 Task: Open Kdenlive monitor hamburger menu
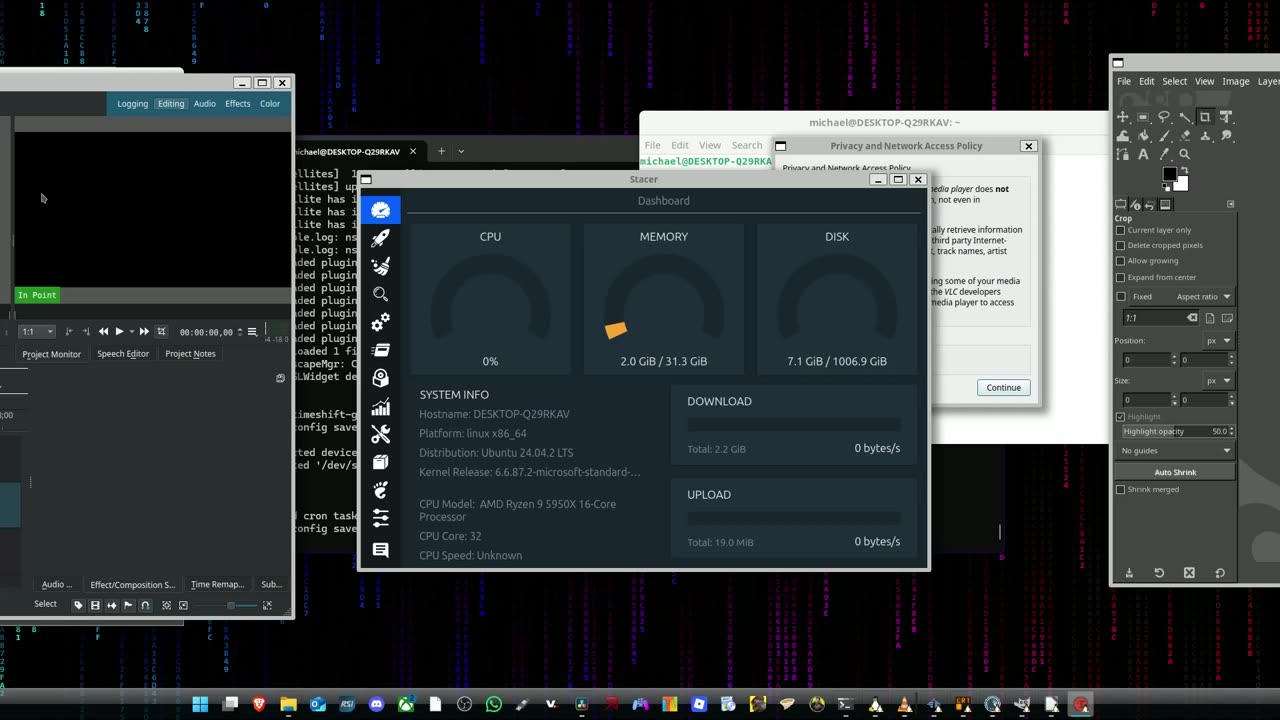click(x=252, y=331)
